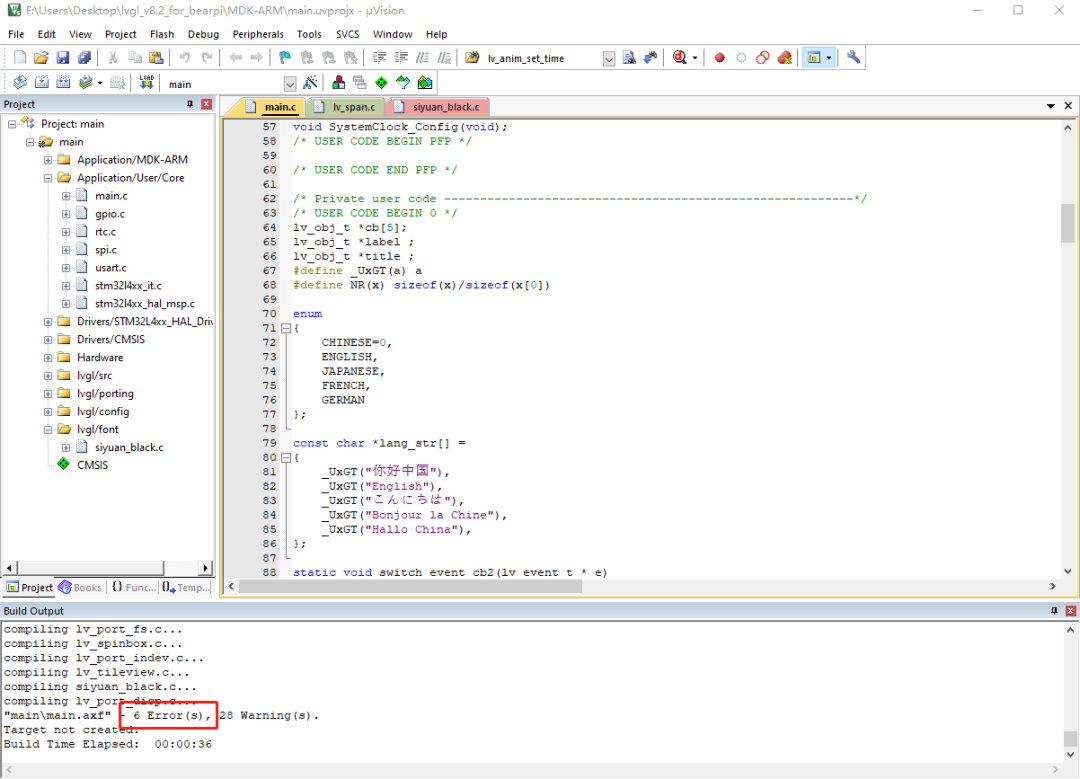Open the editor tab list dropdown arrow
The image size is (1080, 779).
tap(1050, 106)
